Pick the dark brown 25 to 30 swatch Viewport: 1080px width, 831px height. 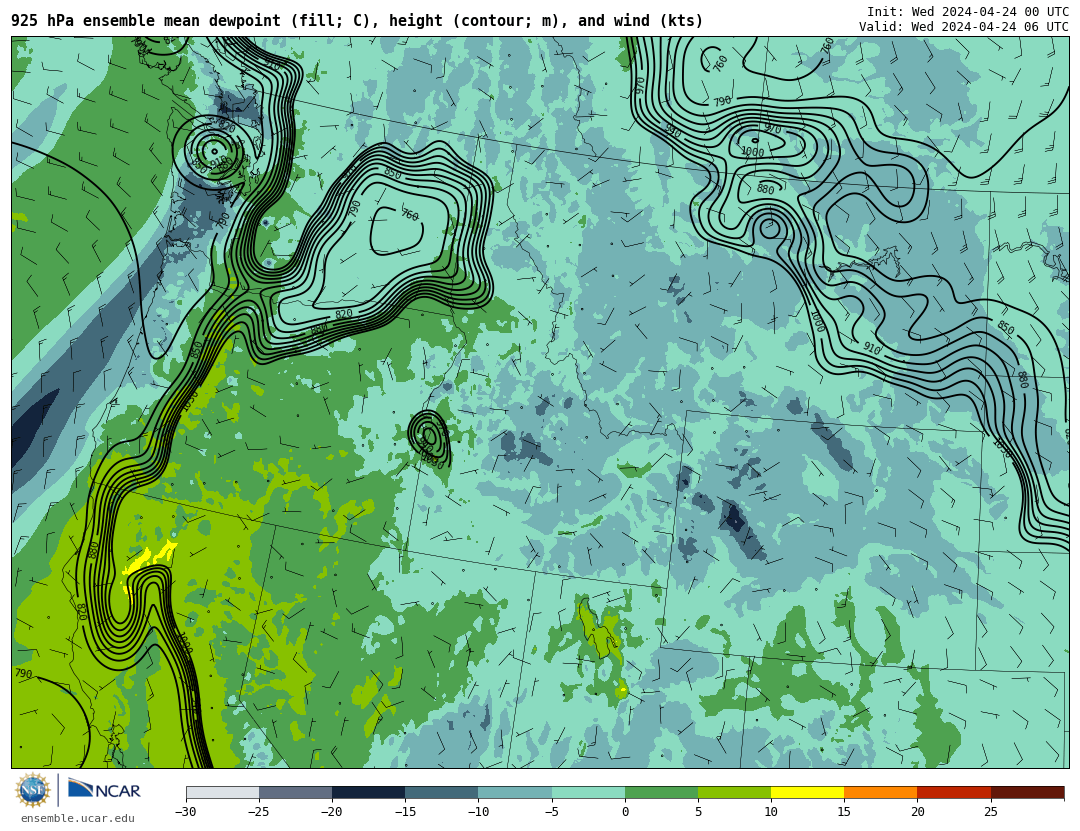[1027, 792]
